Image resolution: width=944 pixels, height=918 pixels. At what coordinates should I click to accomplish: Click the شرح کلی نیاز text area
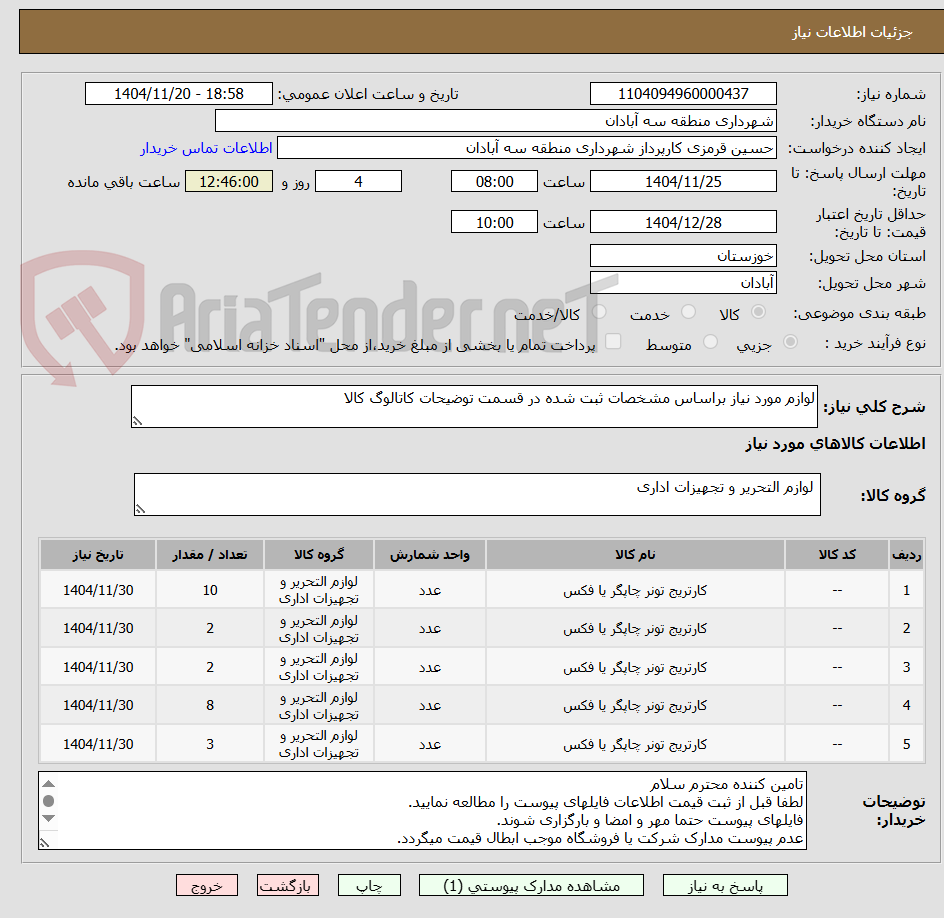[x=474, y=406]
